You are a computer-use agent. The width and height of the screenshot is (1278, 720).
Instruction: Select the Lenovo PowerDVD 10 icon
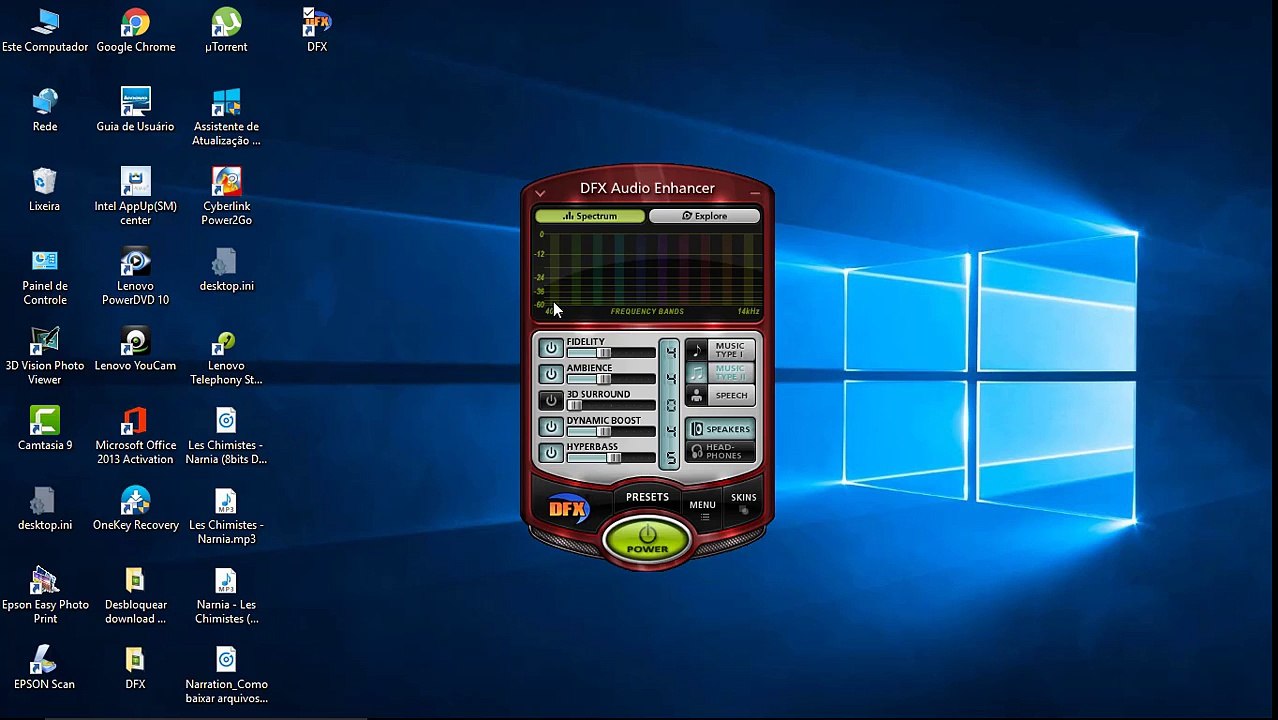[135, 277]
